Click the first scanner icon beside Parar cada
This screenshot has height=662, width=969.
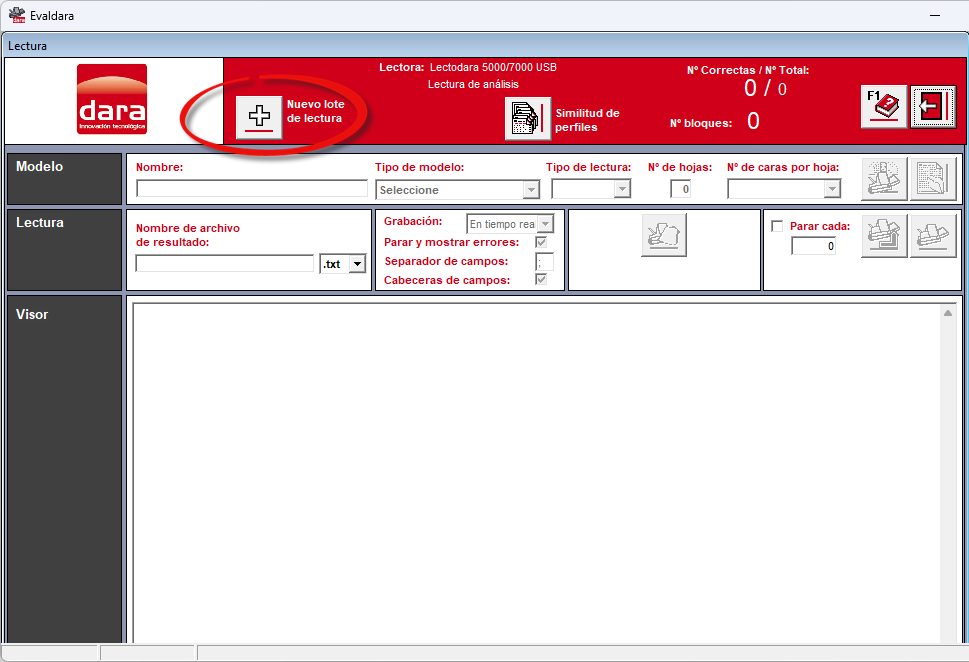coord(884,236)
